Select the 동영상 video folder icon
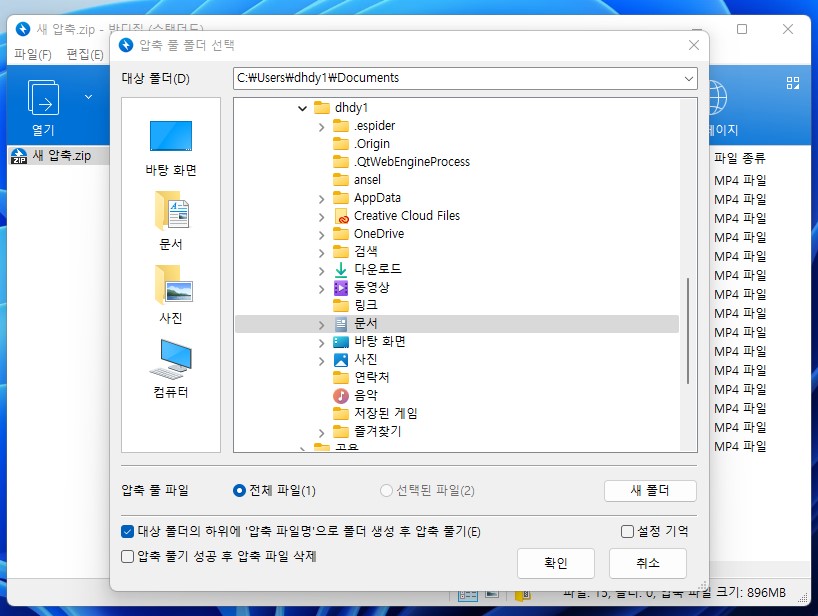This screenshot has width=818, height=616. 341,287
